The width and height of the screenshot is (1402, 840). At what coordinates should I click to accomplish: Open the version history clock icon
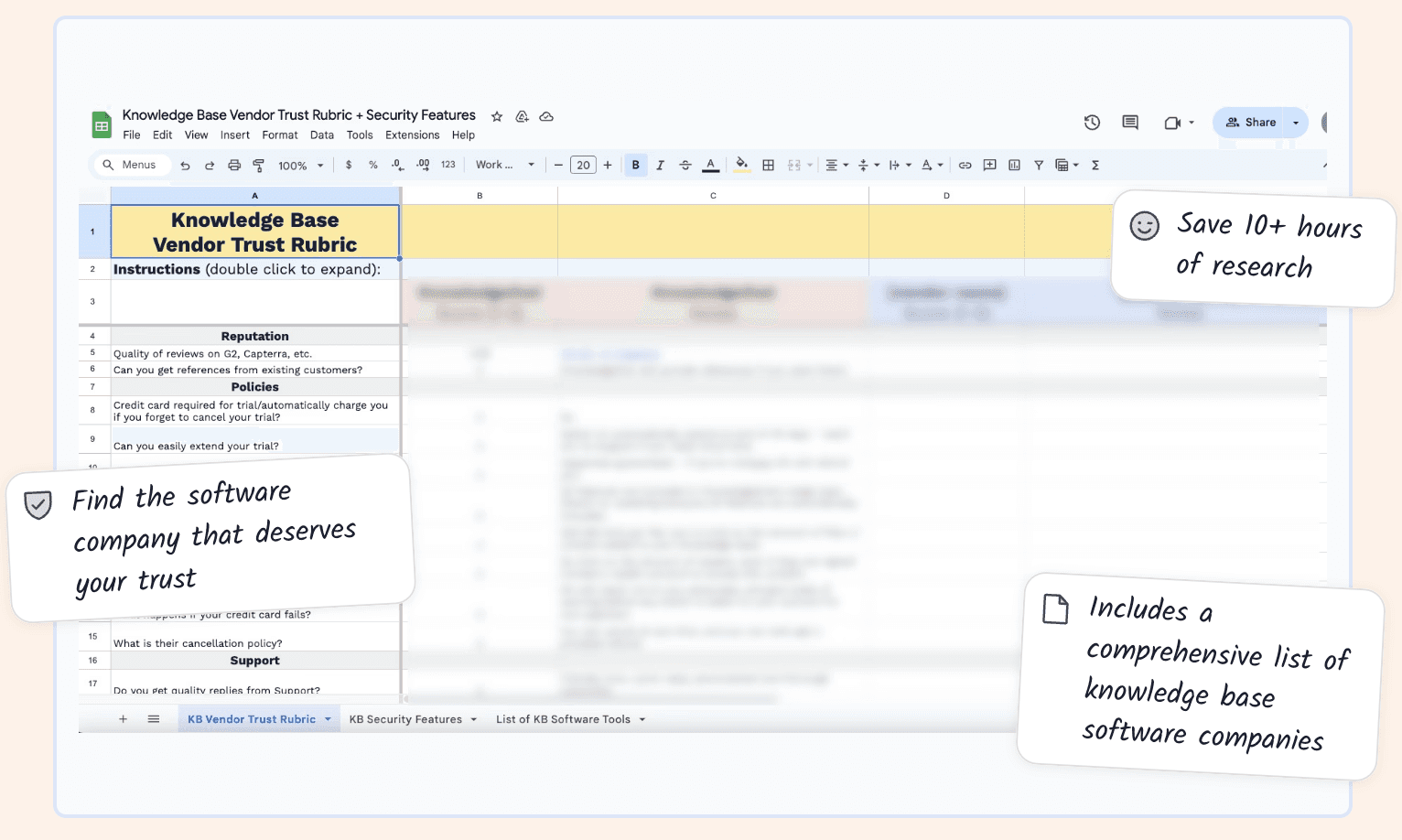click(x=1092, y=122)
